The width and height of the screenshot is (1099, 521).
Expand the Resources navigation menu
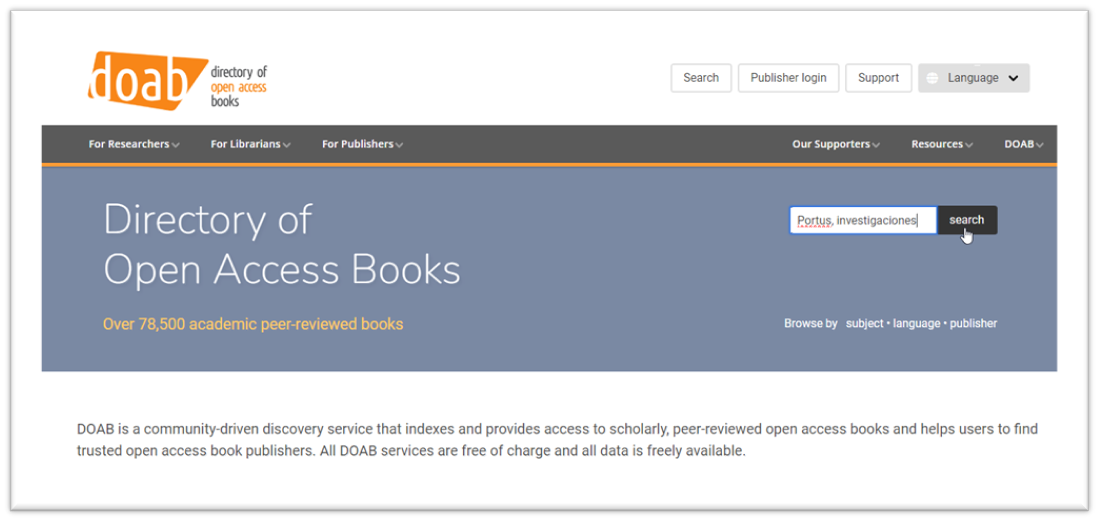[x=941, y=144]
